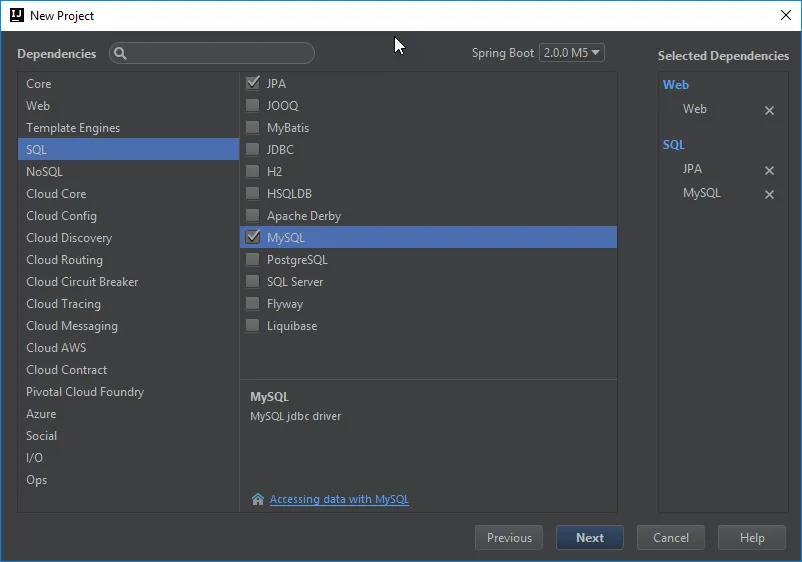Click the search magnifier icon

click(120, 53)
